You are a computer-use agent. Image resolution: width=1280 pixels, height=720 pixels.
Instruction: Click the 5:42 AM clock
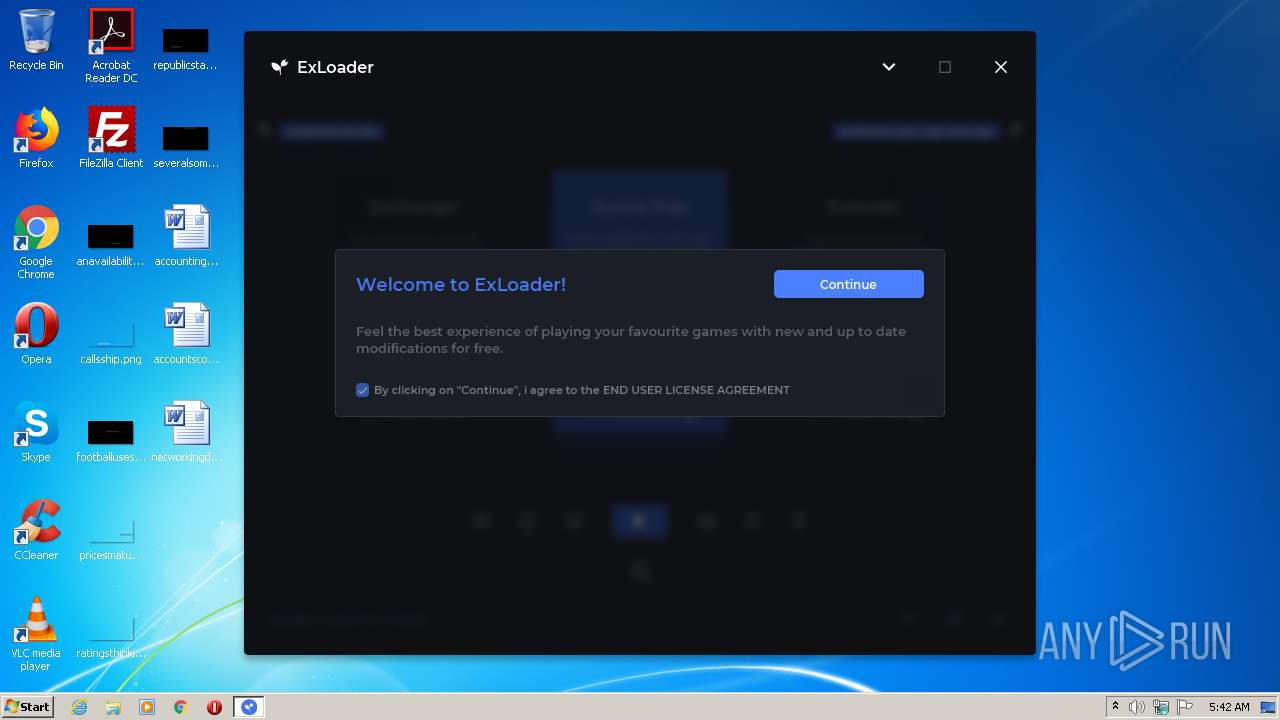point(1229,707)
